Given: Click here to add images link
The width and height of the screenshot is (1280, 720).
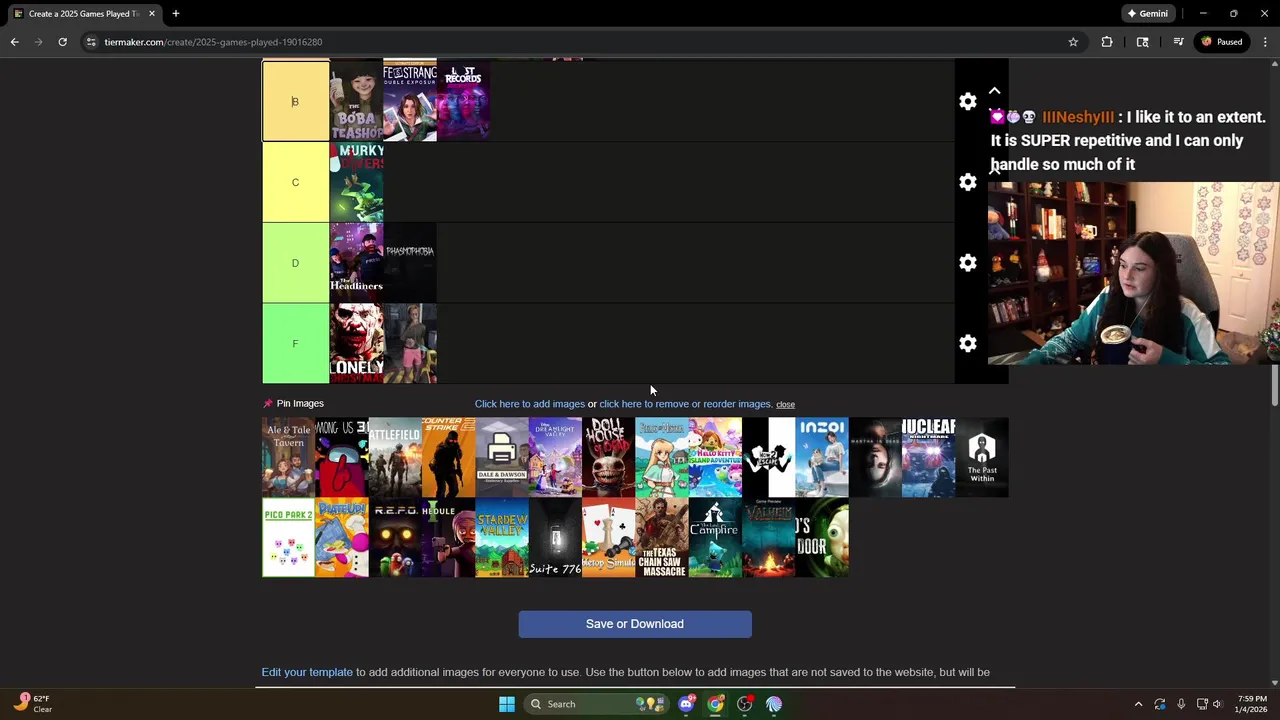Looking at the screenshot, I should pos(529,404).
